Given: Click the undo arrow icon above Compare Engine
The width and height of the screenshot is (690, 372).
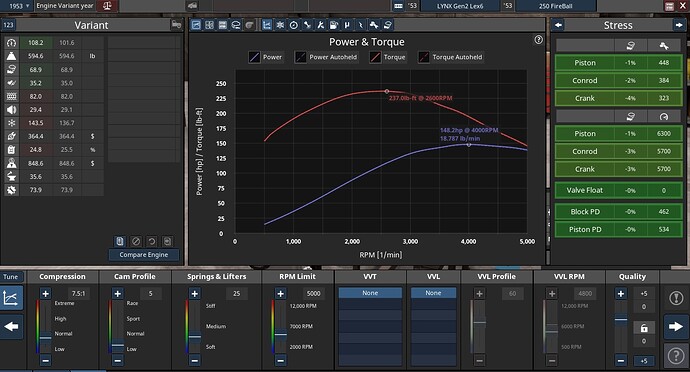Looking at the screenshot, I should click(x=152, y=241).
